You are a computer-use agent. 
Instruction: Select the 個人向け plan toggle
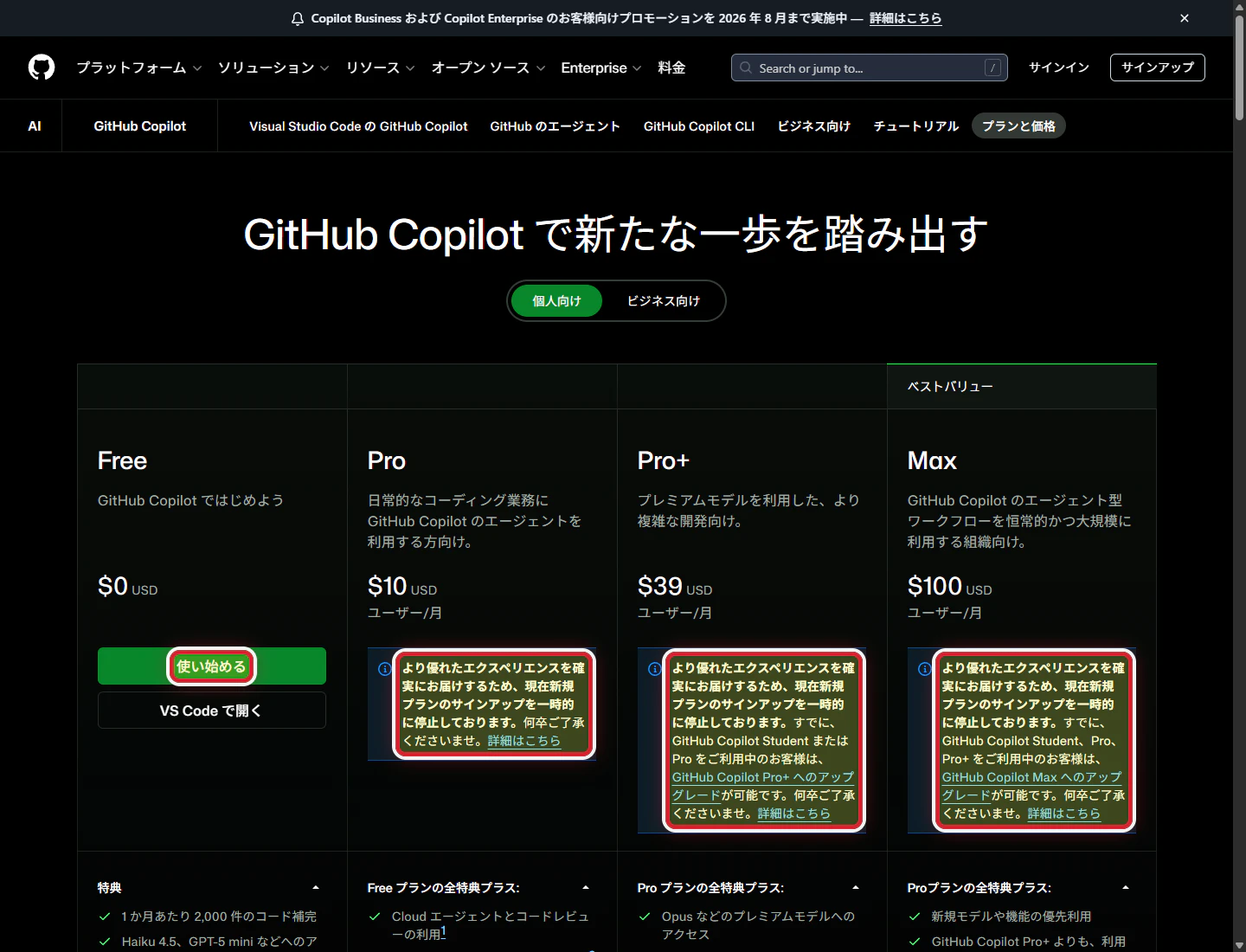click(x=556, y=301)
